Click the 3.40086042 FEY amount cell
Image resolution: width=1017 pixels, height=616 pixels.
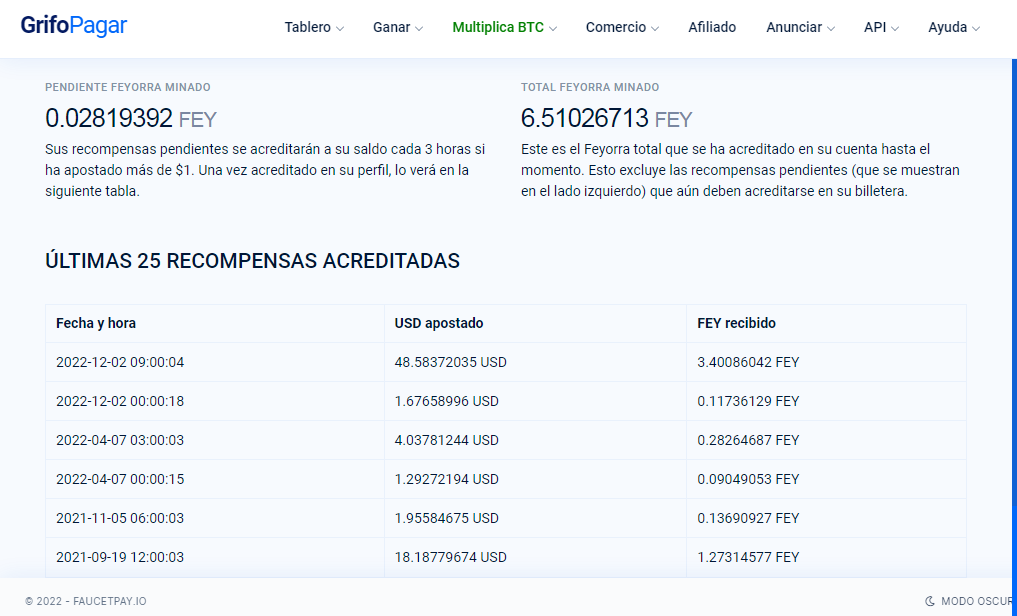(748, 362)
